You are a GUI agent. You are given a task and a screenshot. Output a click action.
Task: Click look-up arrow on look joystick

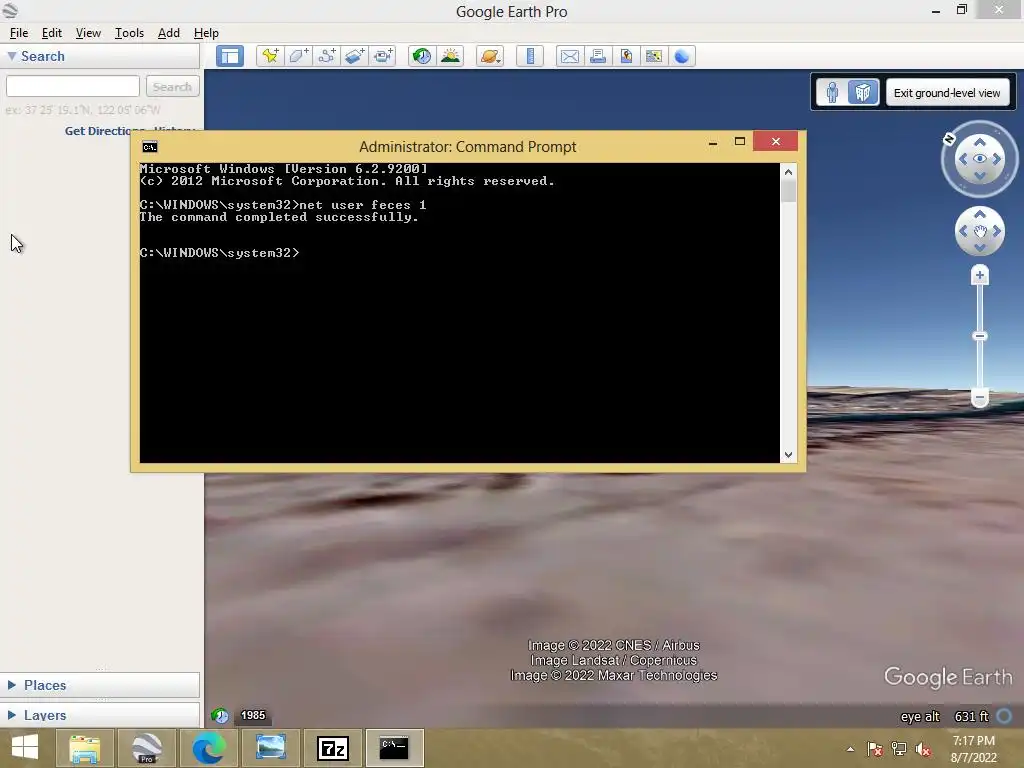click(980, 142)
